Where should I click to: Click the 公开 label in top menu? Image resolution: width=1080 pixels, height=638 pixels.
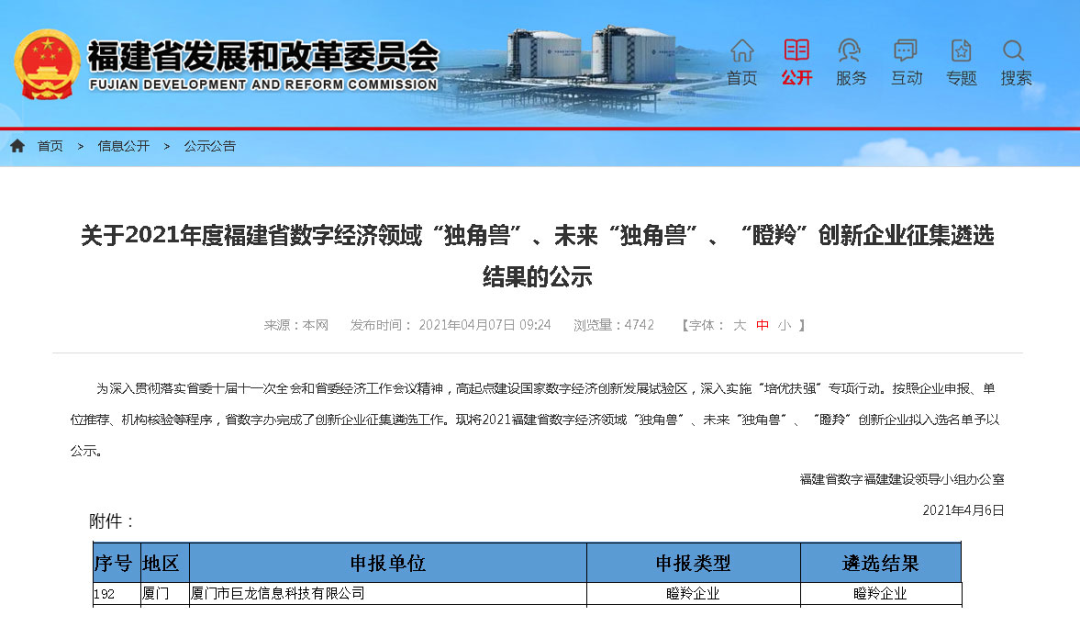[x=797, y=78]
